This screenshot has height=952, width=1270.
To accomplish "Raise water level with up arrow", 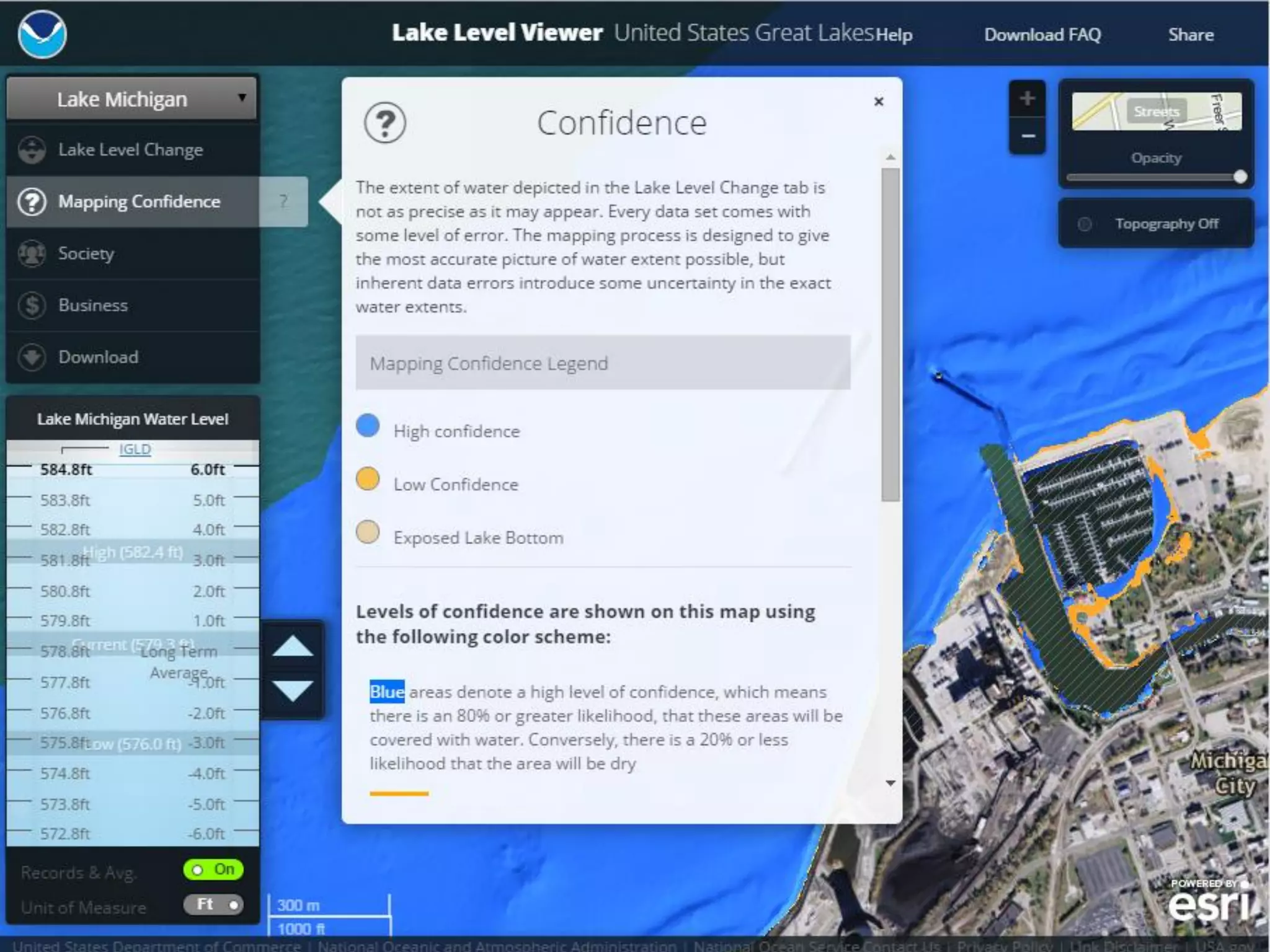I will (292, 646).
